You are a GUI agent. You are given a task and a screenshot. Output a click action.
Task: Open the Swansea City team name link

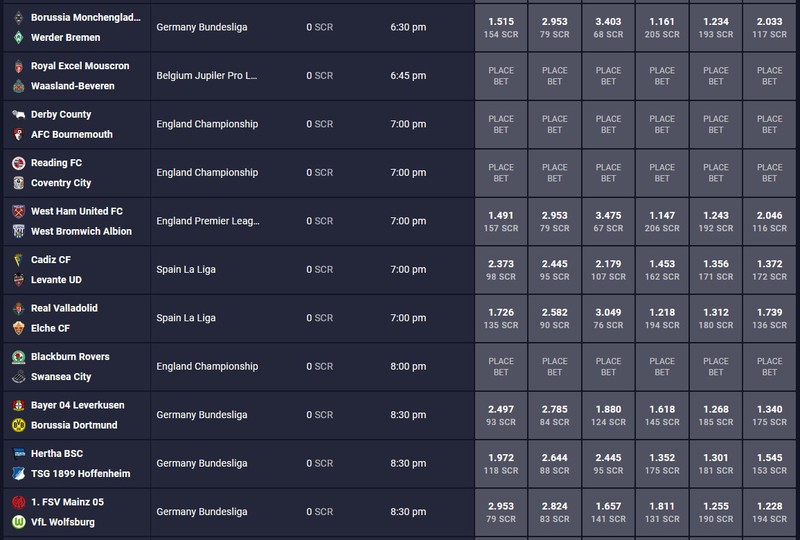61,377
